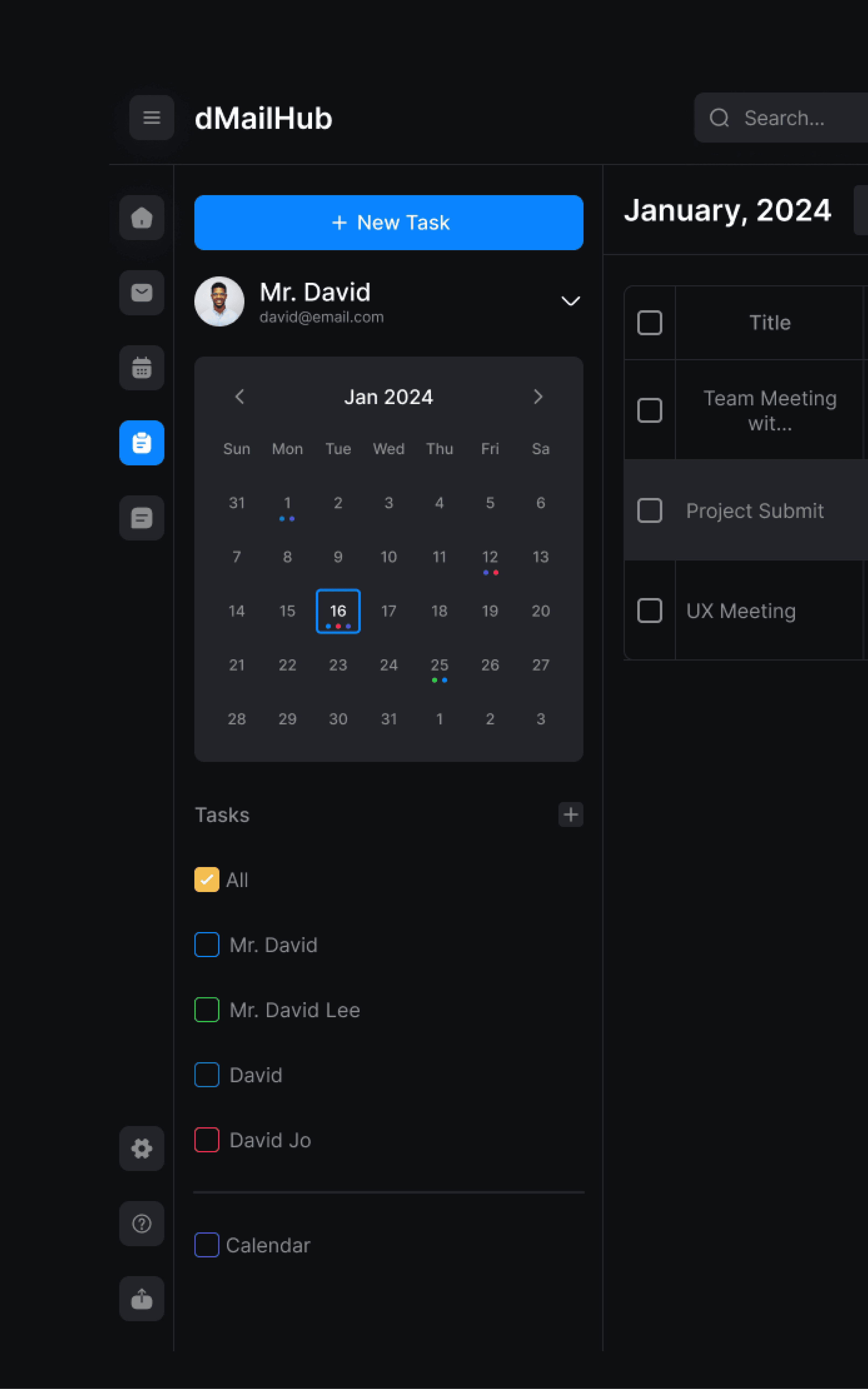The width and height of the screenshot is (868, 1389).
Task: Check the Mr. David Lee checkbox
Action: pyautogui.click(x=207, y=1010)
